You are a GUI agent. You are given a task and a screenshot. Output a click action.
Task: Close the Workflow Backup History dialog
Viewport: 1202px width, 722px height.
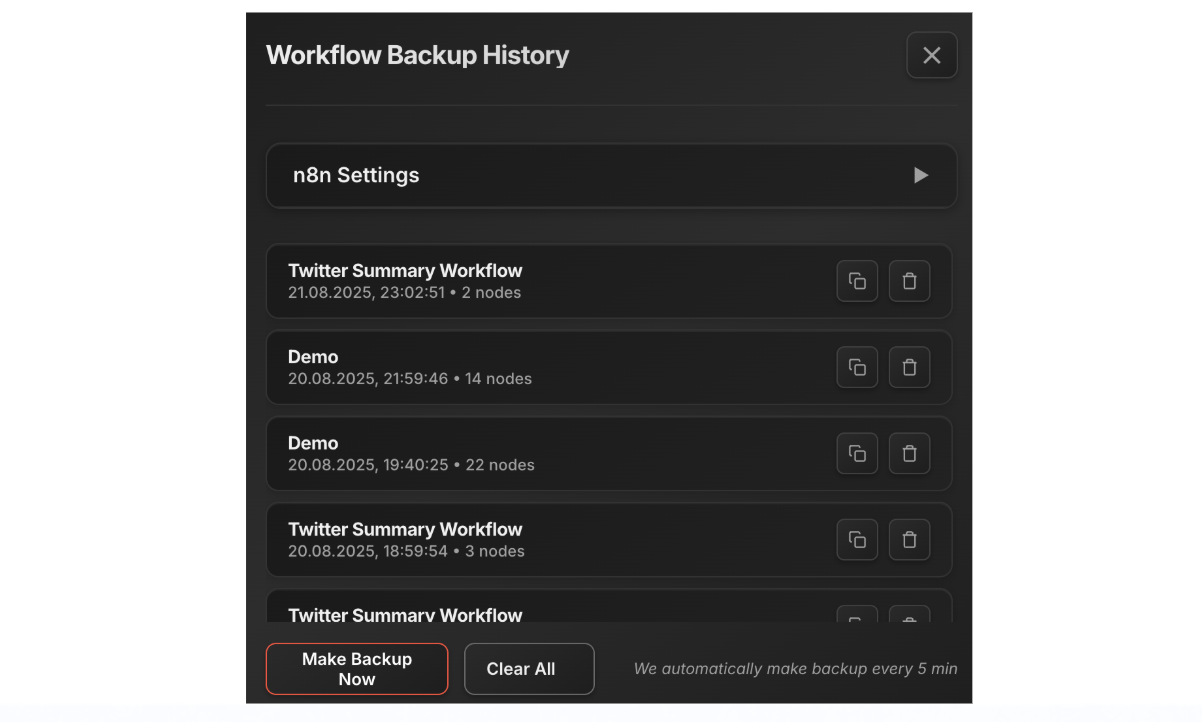click(x=931, y=55)
